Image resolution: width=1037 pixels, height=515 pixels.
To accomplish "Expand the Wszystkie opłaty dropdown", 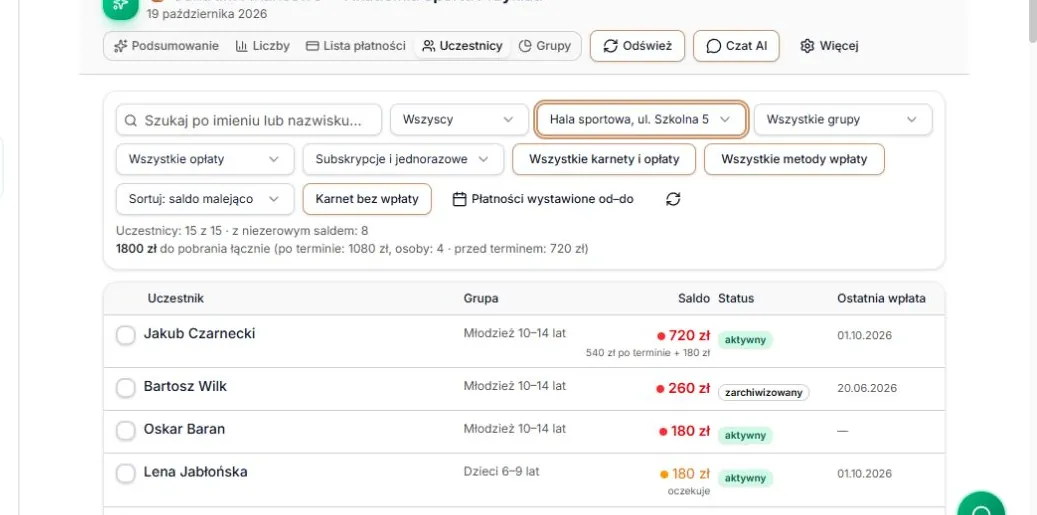I will click(205, 159).
